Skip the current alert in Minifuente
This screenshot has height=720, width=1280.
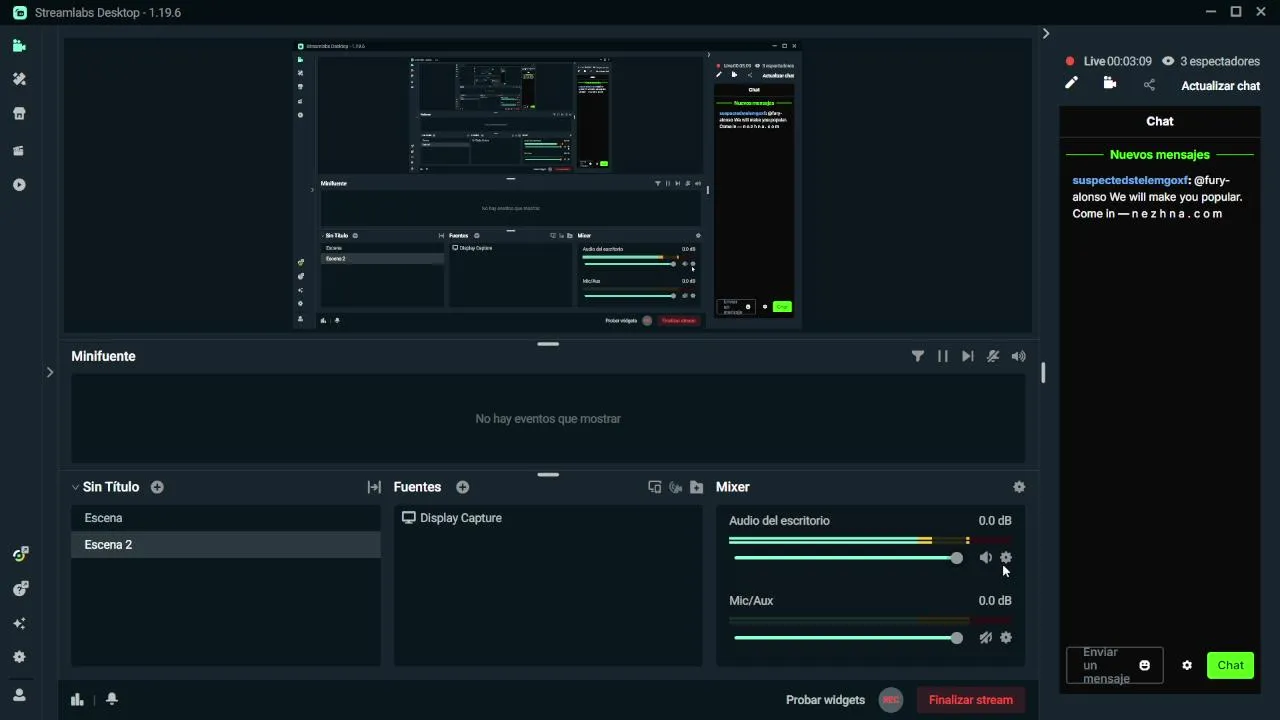tap(968, 356)
